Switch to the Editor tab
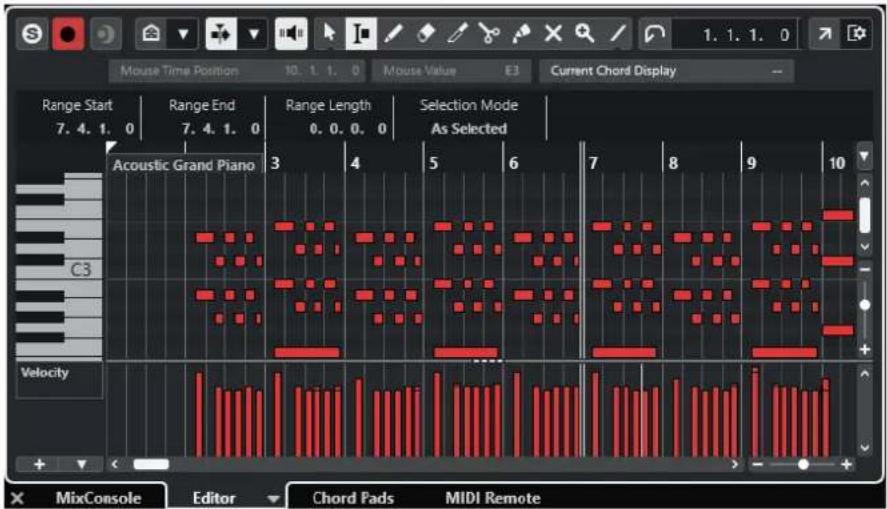 click(x=214, y=498)
